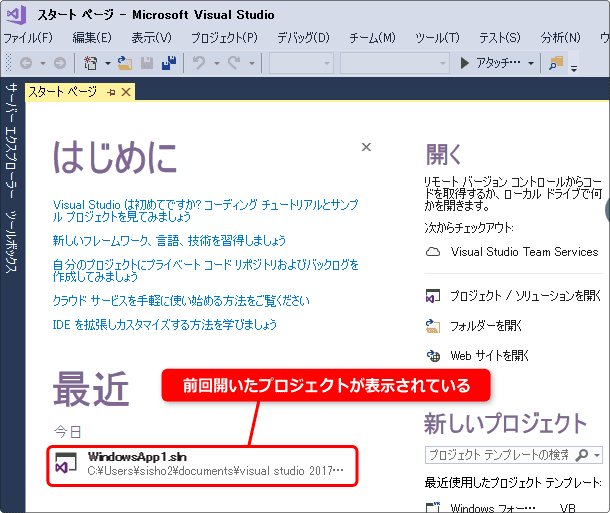Open the ツールボックス side tab

tap(12, 242)
